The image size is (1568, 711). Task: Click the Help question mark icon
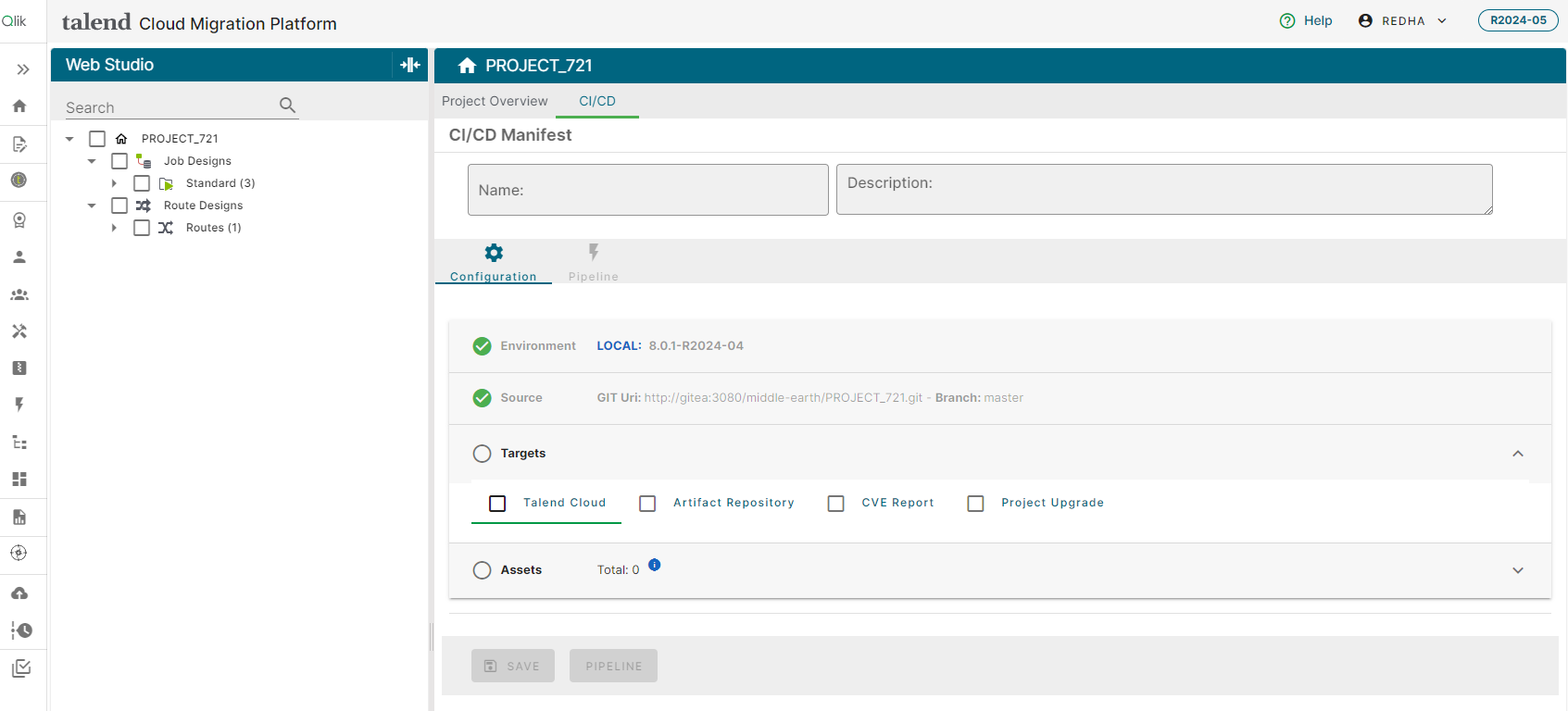point(1287,21)
